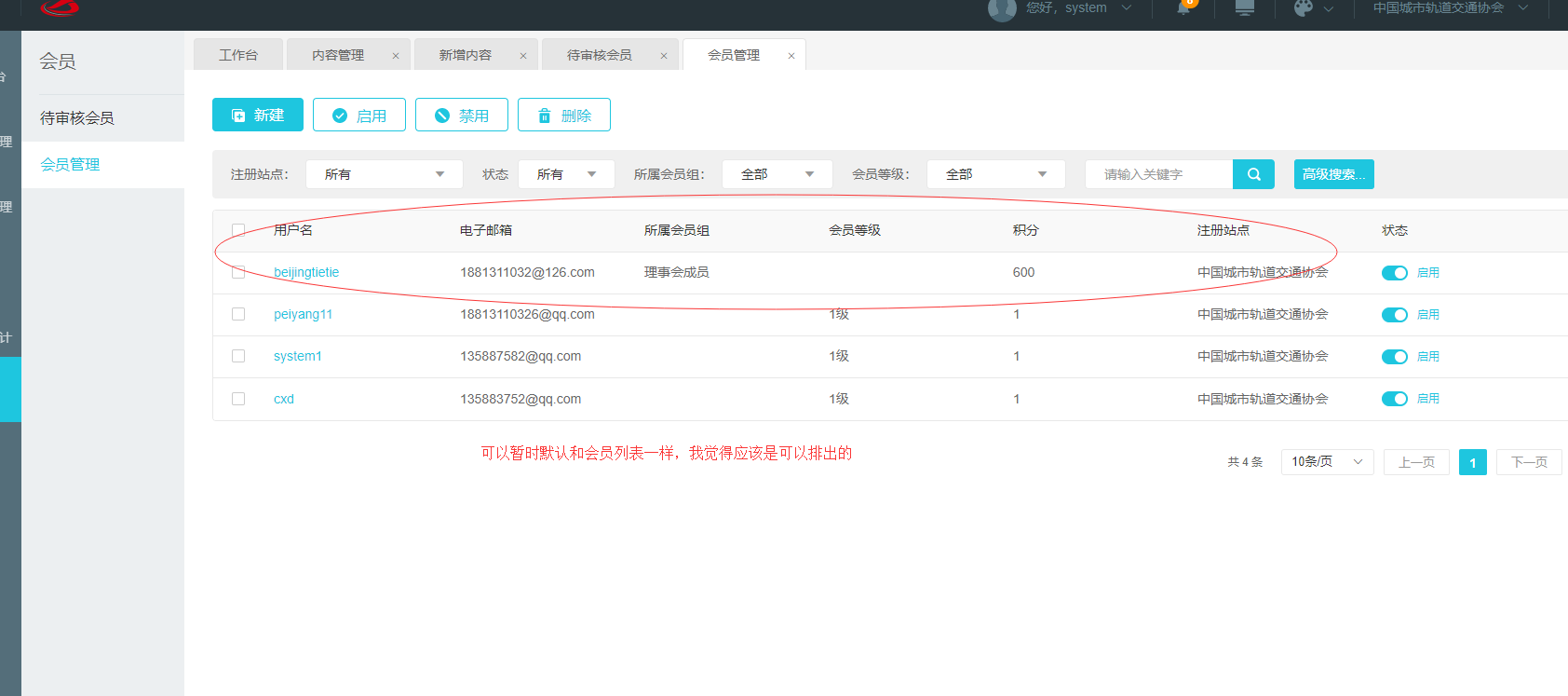This screenshot has width=1568, height=696.
Task: Close the 新增内容 tab
Action: 523,56
